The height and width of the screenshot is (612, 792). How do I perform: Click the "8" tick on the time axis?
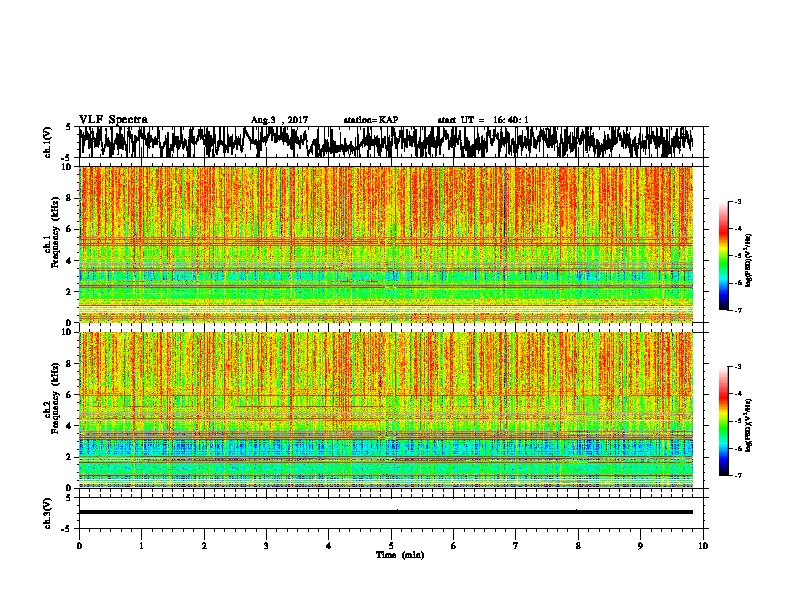tap(578, 546)
